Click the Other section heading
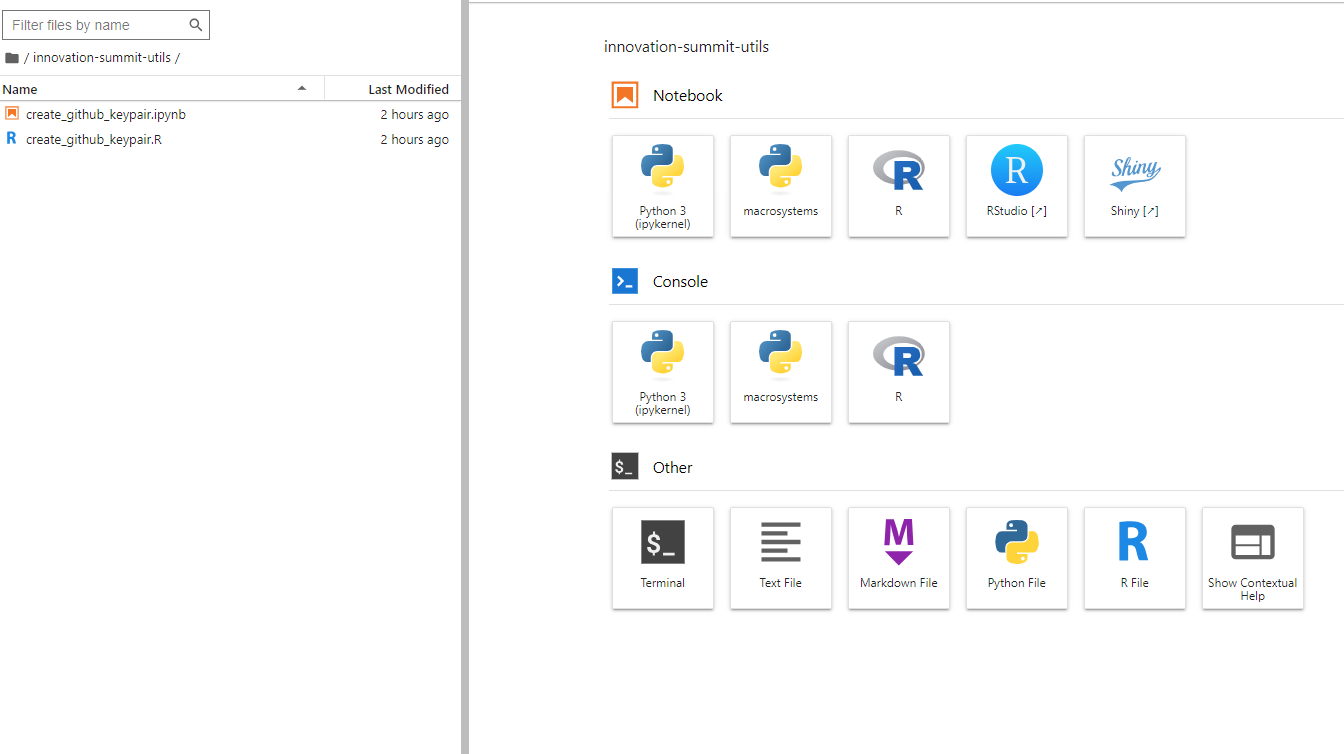The height and width of the screenshot is (754, 1344). pos(673,467)
